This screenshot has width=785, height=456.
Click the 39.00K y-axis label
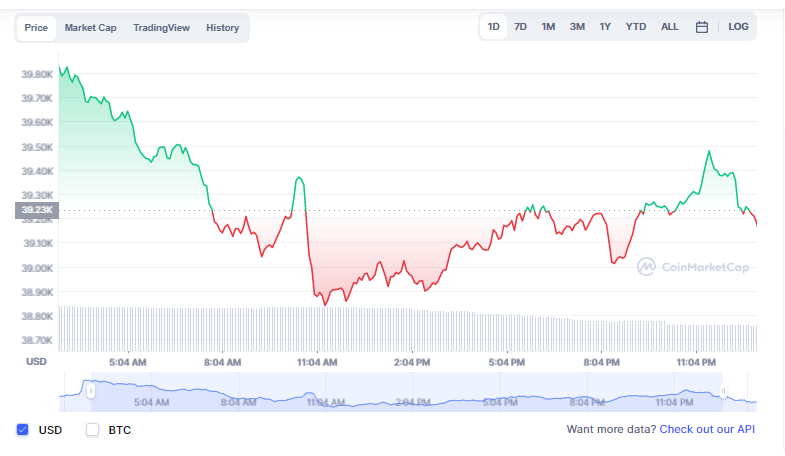[37, 268]
